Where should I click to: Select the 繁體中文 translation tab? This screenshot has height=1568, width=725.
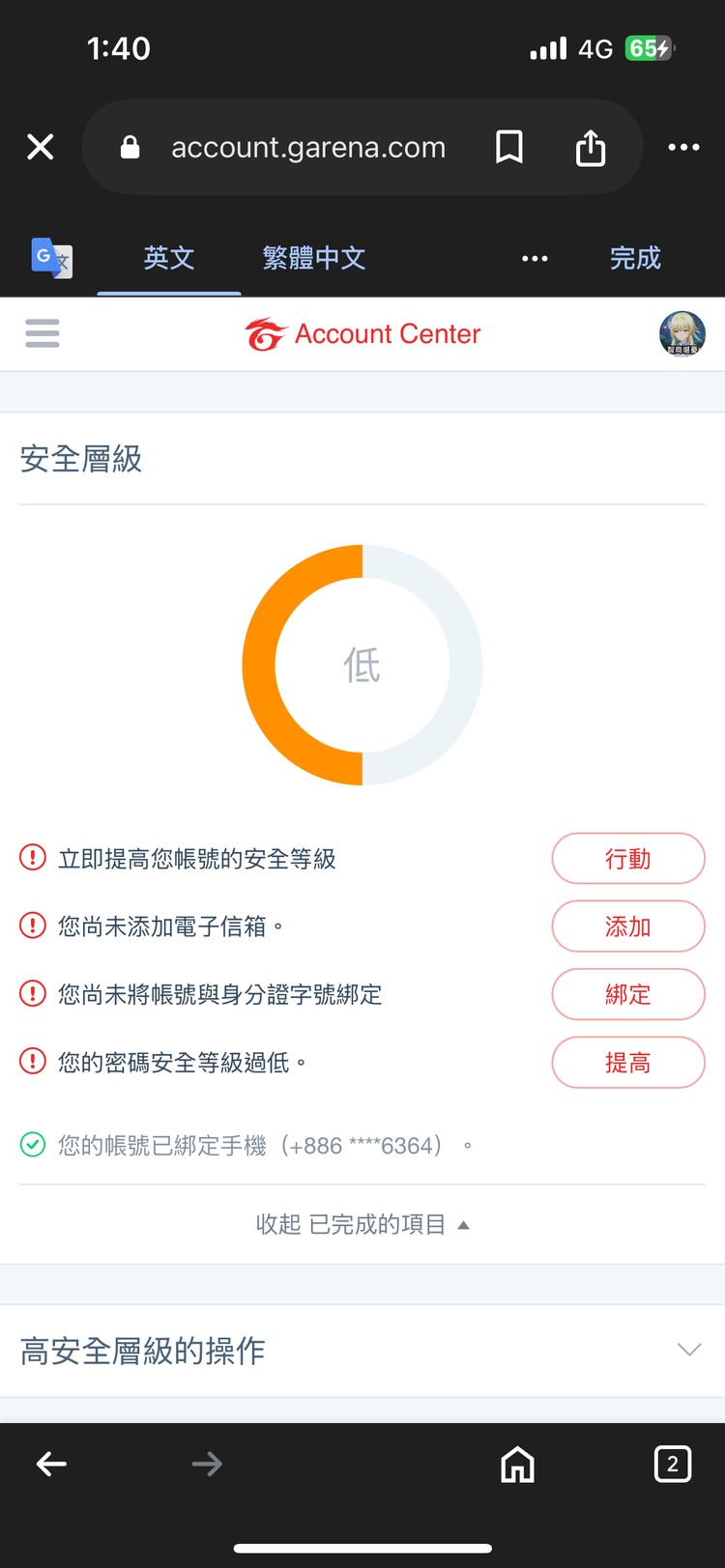pyautogui.click(x=314, y=258)
